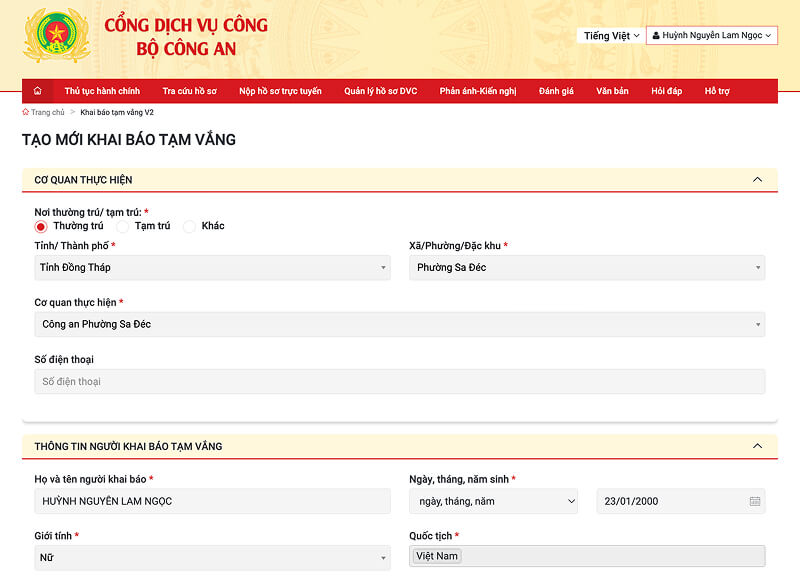Image resolution: width=800 pixels, height=585 pixels.
Task: Click the small home icon in breadcrumb
Action: point(25,113)
